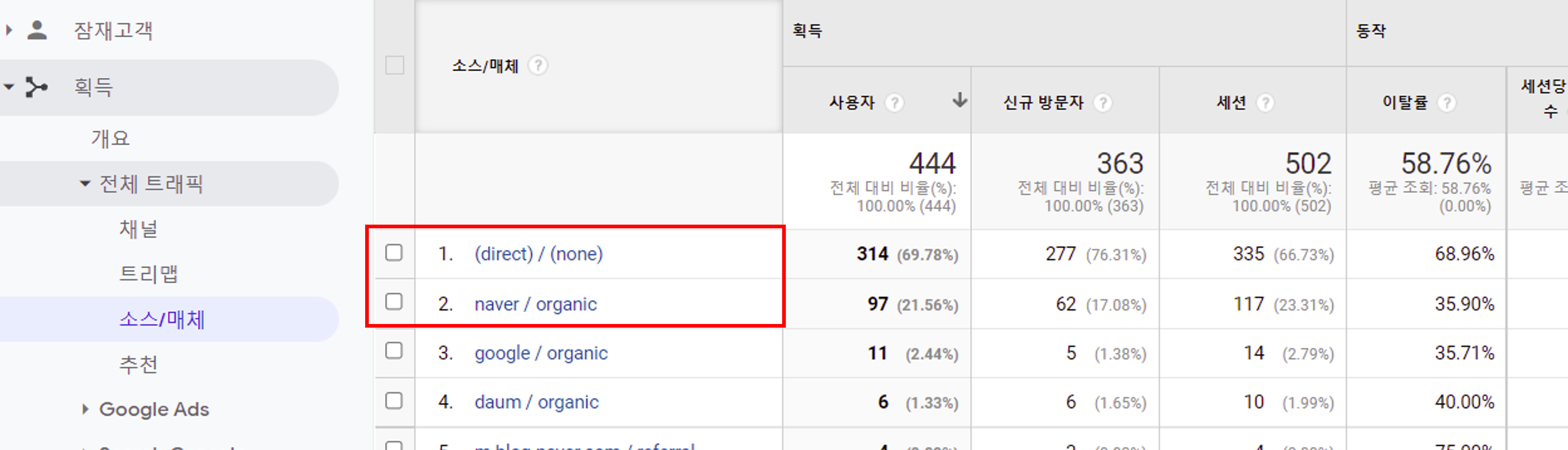The image size is (1568, 450).
Task: Click help icon beside 이탈률 column
Action: point(1447,102)
